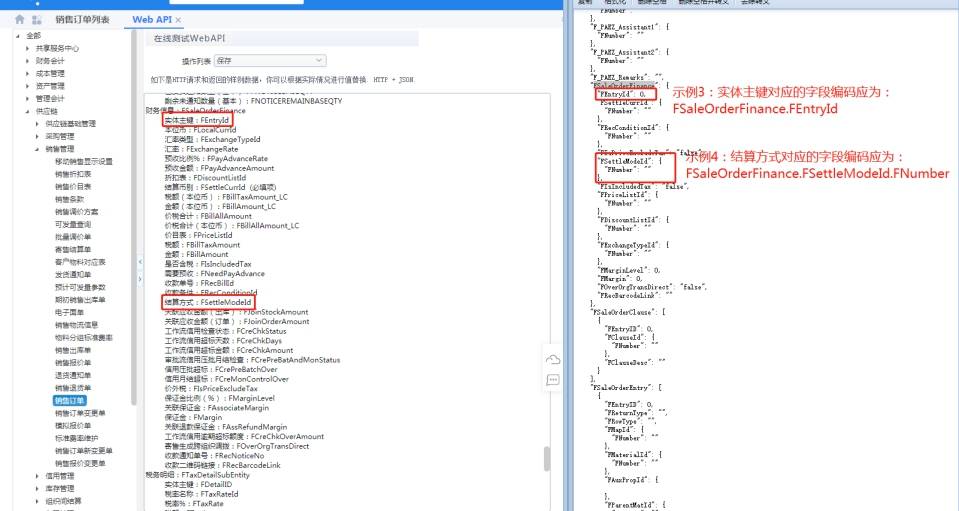The width and height of the screenshot is (959, 511).
Task: Expand the 信用管理 node
Action: click(x=37, y=476)
